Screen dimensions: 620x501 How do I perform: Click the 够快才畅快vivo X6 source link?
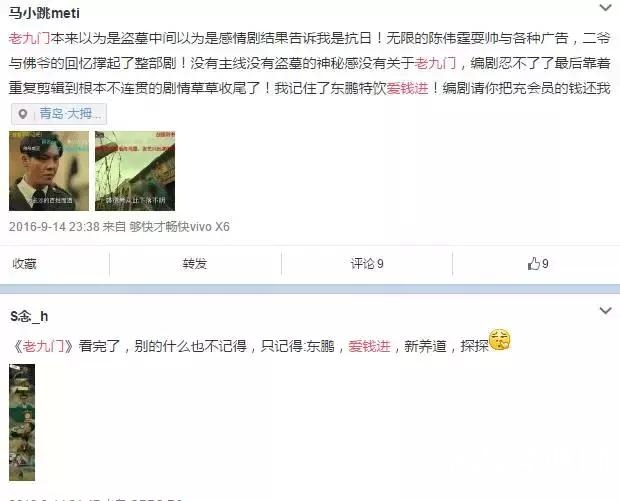180,227
